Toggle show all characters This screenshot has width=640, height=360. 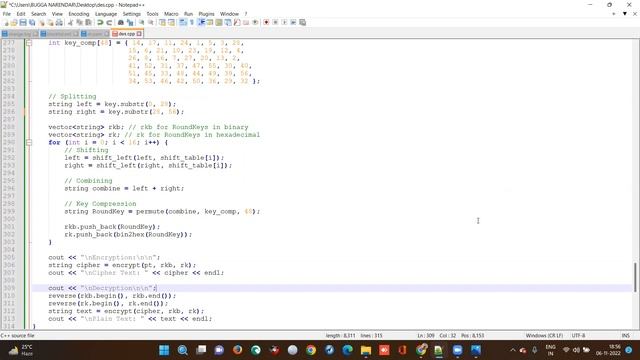tap(191, 22)
